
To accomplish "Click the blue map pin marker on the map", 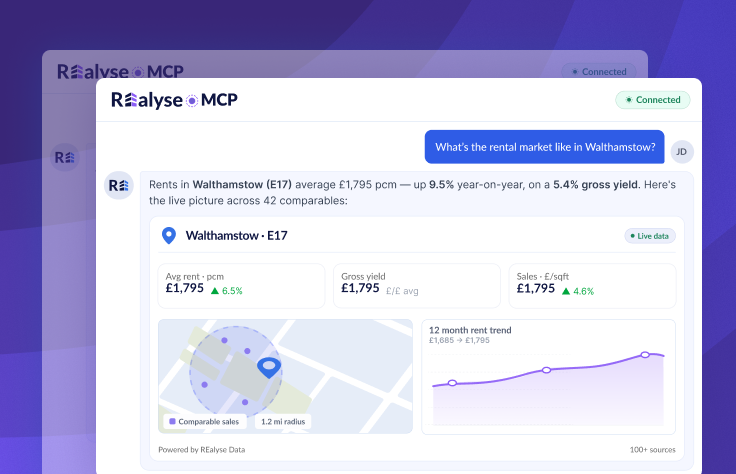I will pyautogui.click(x=269, y=367).
